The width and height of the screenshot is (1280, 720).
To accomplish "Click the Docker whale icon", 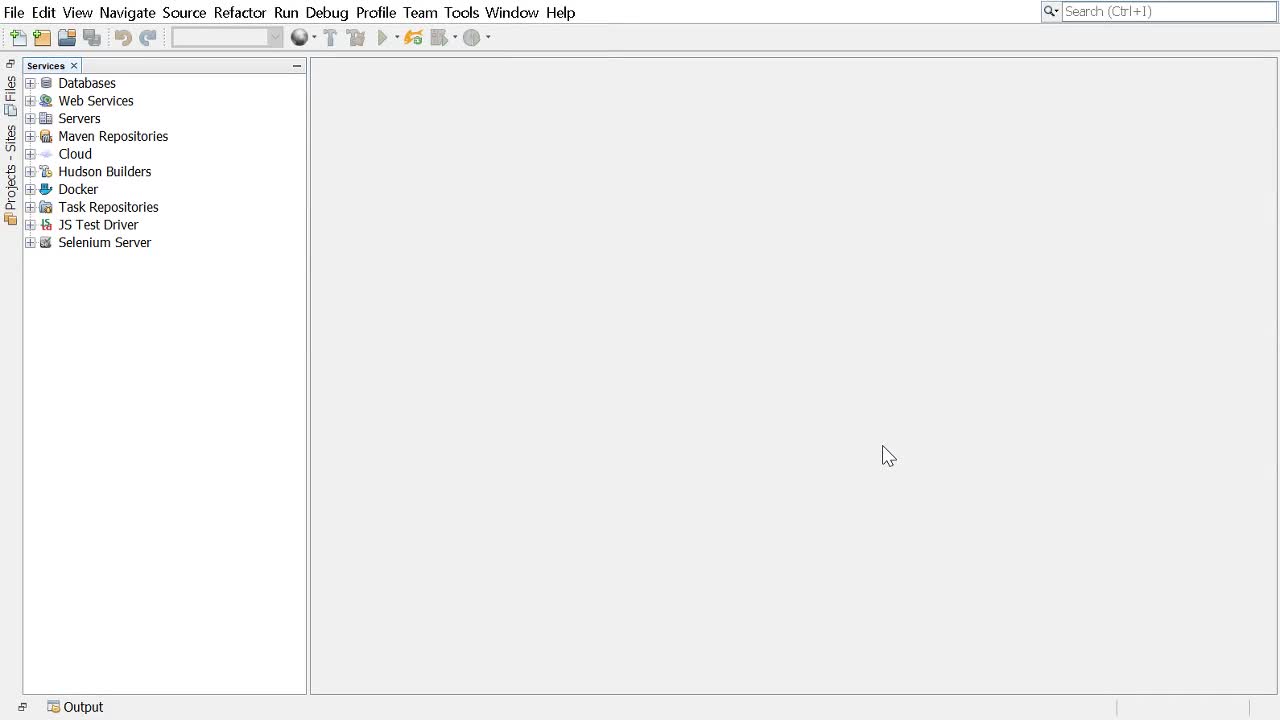I will pyautogui.click(x=46, y=189).
